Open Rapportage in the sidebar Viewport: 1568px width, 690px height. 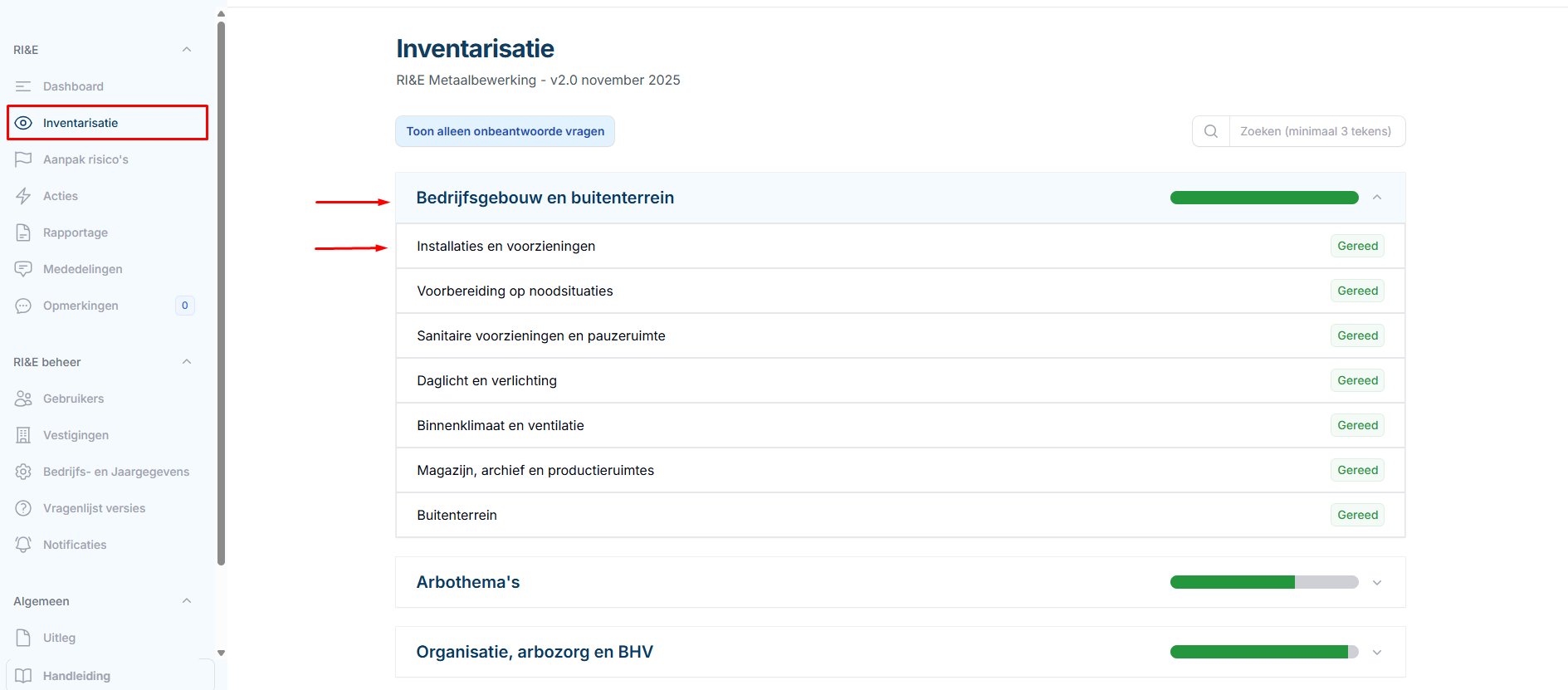[107, 232]
